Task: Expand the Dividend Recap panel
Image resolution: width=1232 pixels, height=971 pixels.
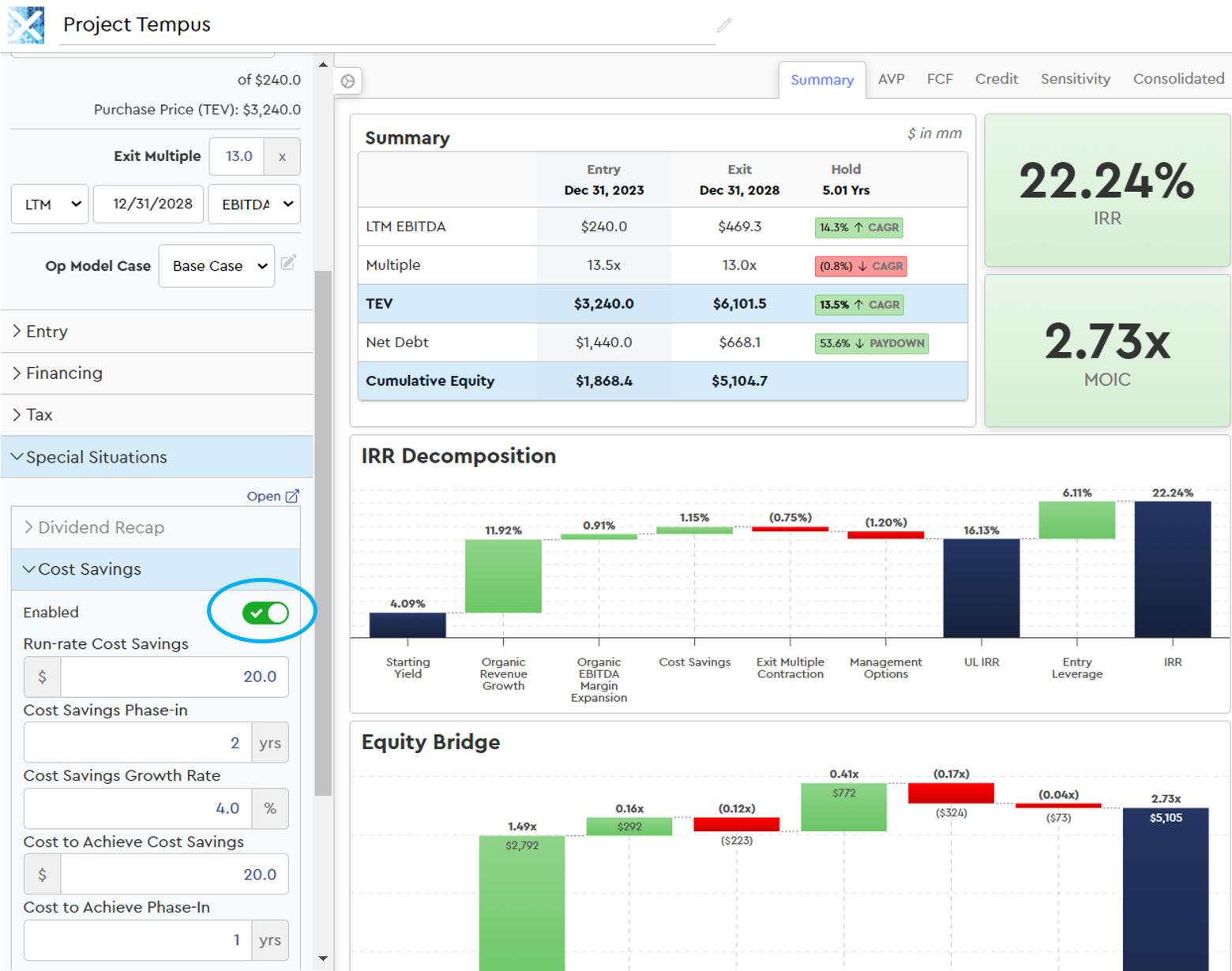Action: [156, 527]
